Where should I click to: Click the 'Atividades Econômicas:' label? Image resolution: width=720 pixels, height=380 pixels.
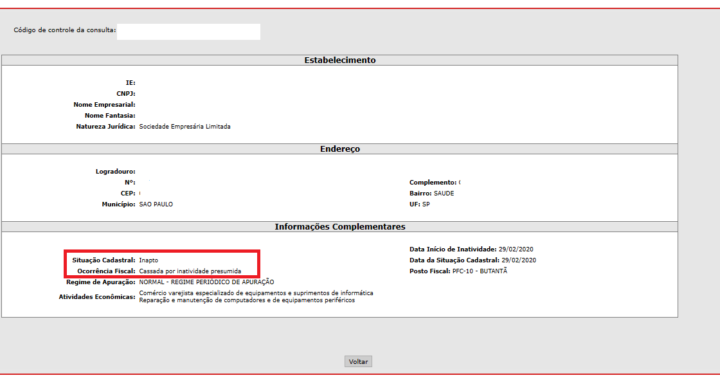(97, 297)
